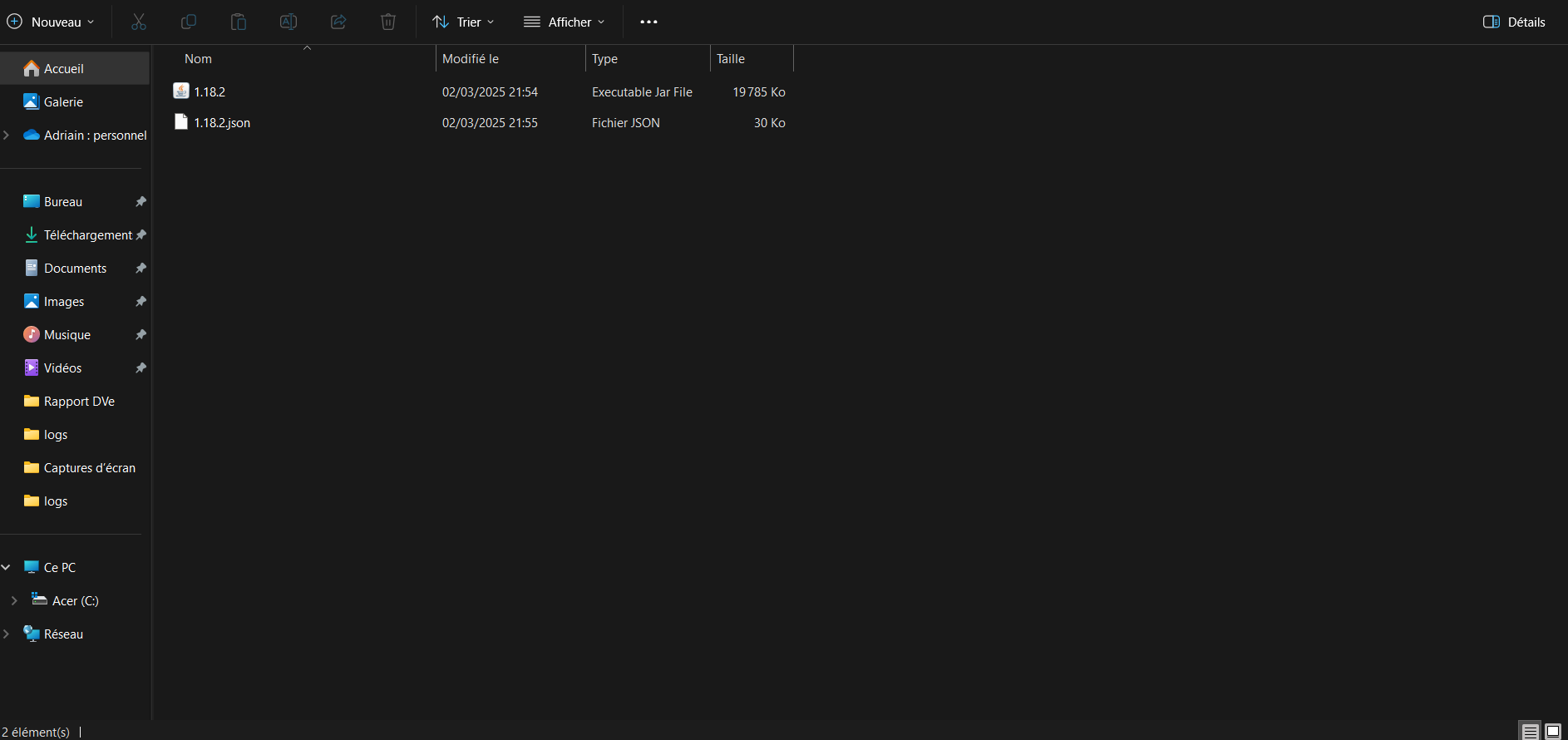
Task: Click the pin icon next to Documents
Action: click(141, 268)
